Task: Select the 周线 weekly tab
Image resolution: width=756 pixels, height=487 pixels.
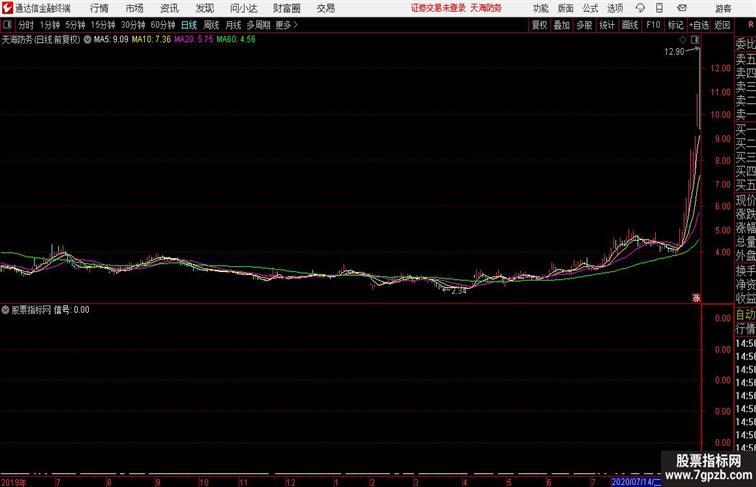Action: coord(211,25)
